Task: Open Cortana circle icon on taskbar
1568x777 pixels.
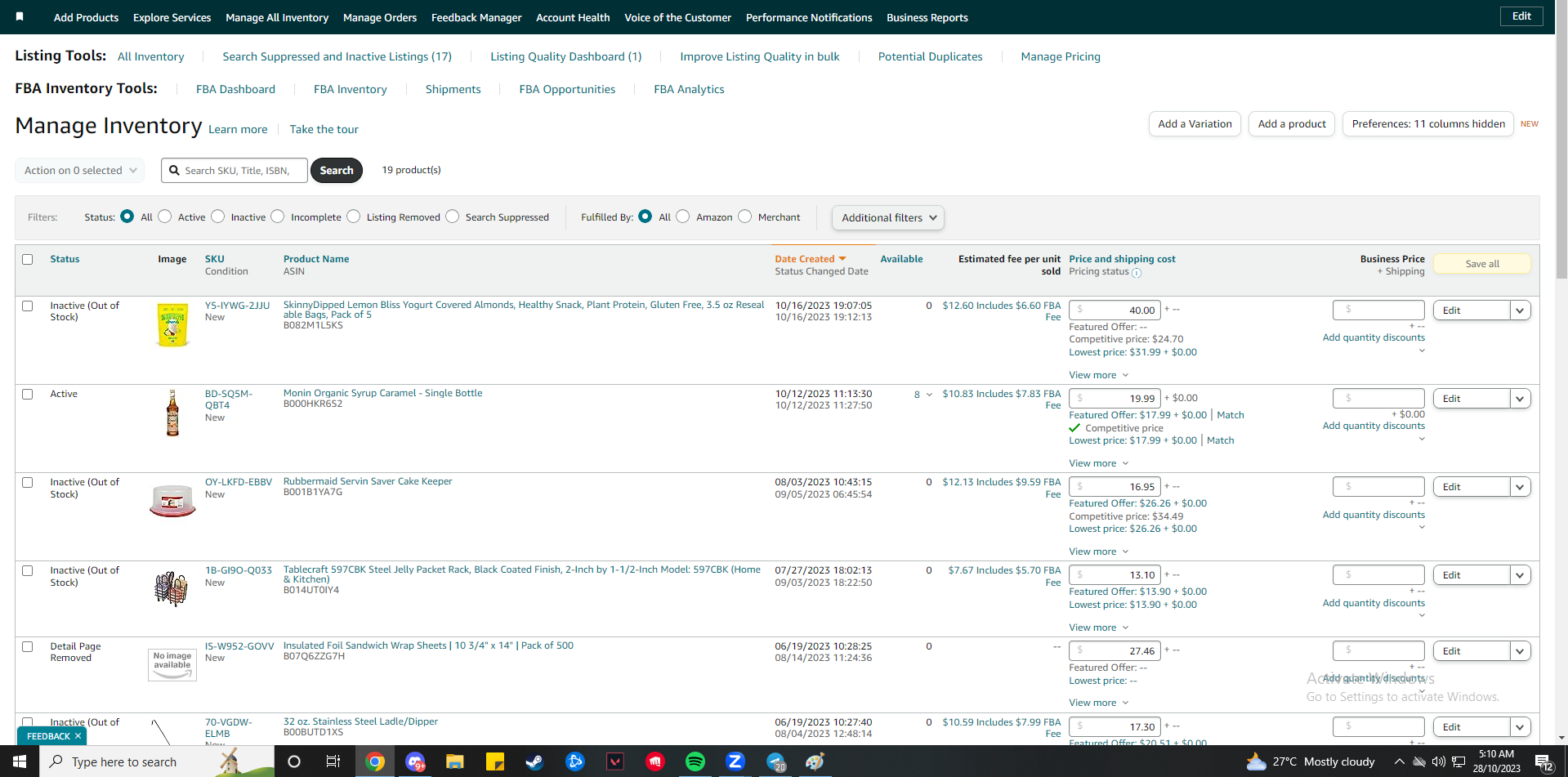Action: coord(294,761)
